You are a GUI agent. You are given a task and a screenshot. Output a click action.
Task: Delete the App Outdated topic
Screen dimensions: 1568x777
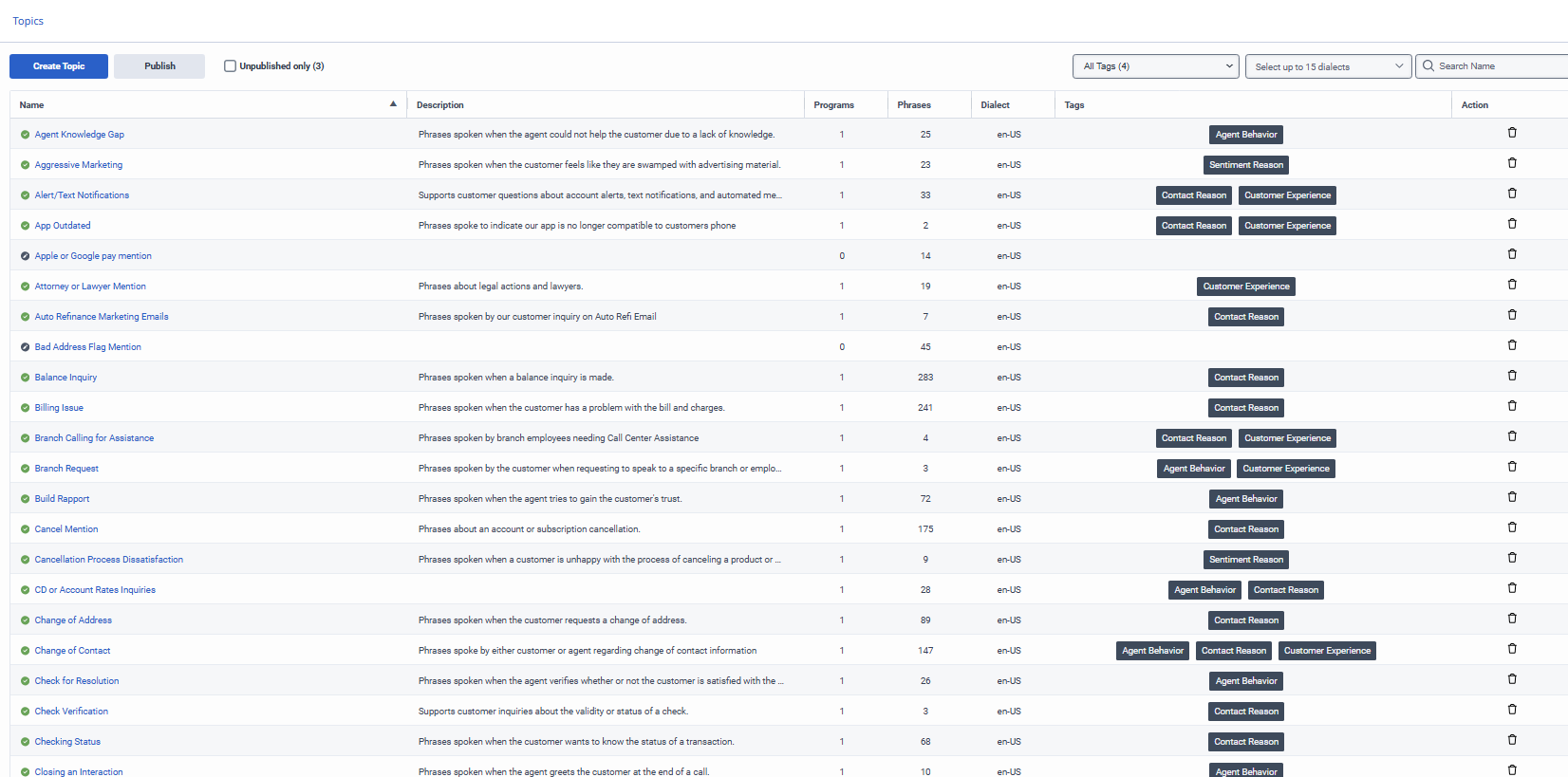(x=1512, y=224)
